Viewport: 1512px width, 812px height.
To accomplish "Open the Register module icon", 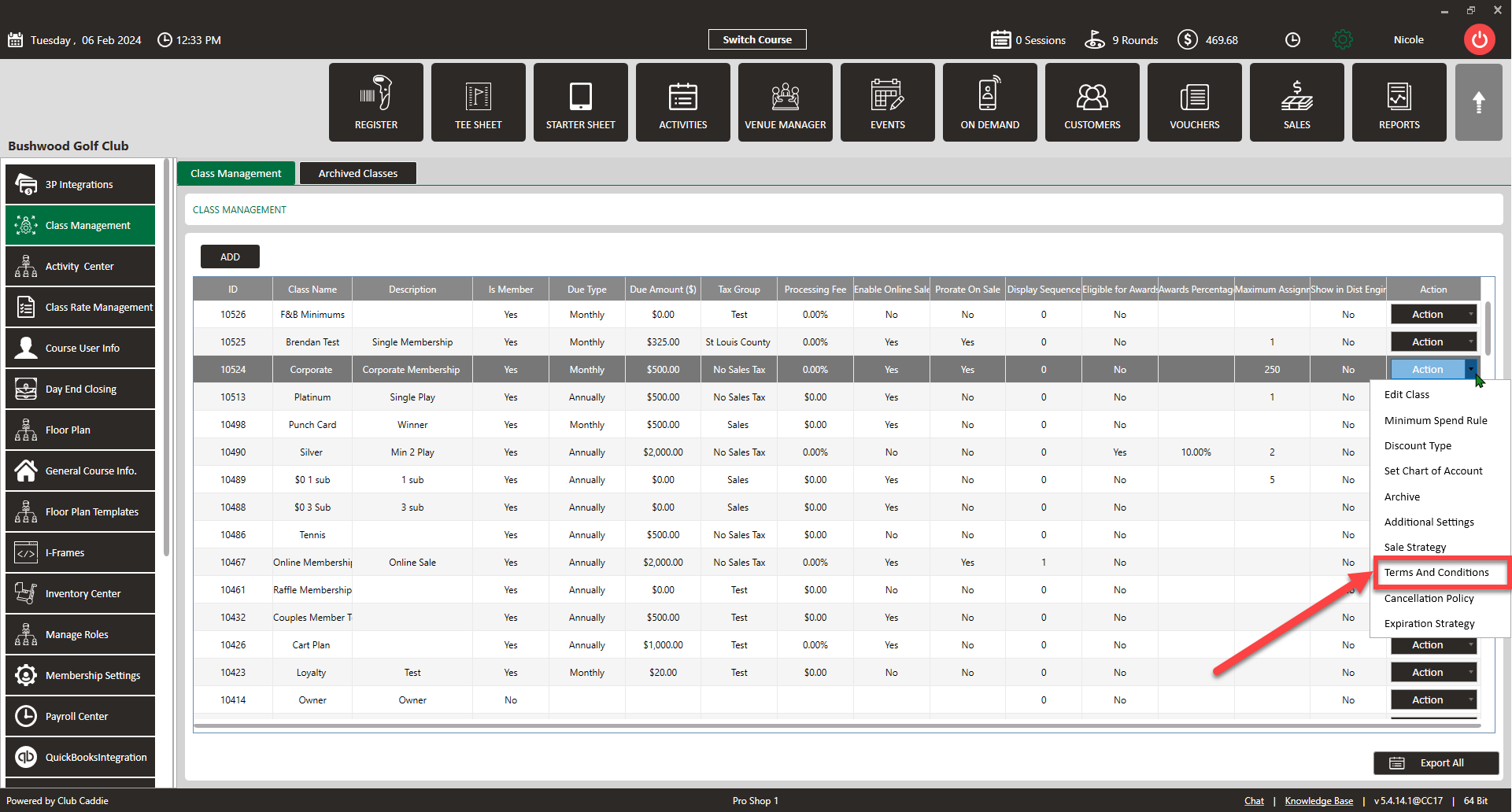I will click(x=376, y=102).
